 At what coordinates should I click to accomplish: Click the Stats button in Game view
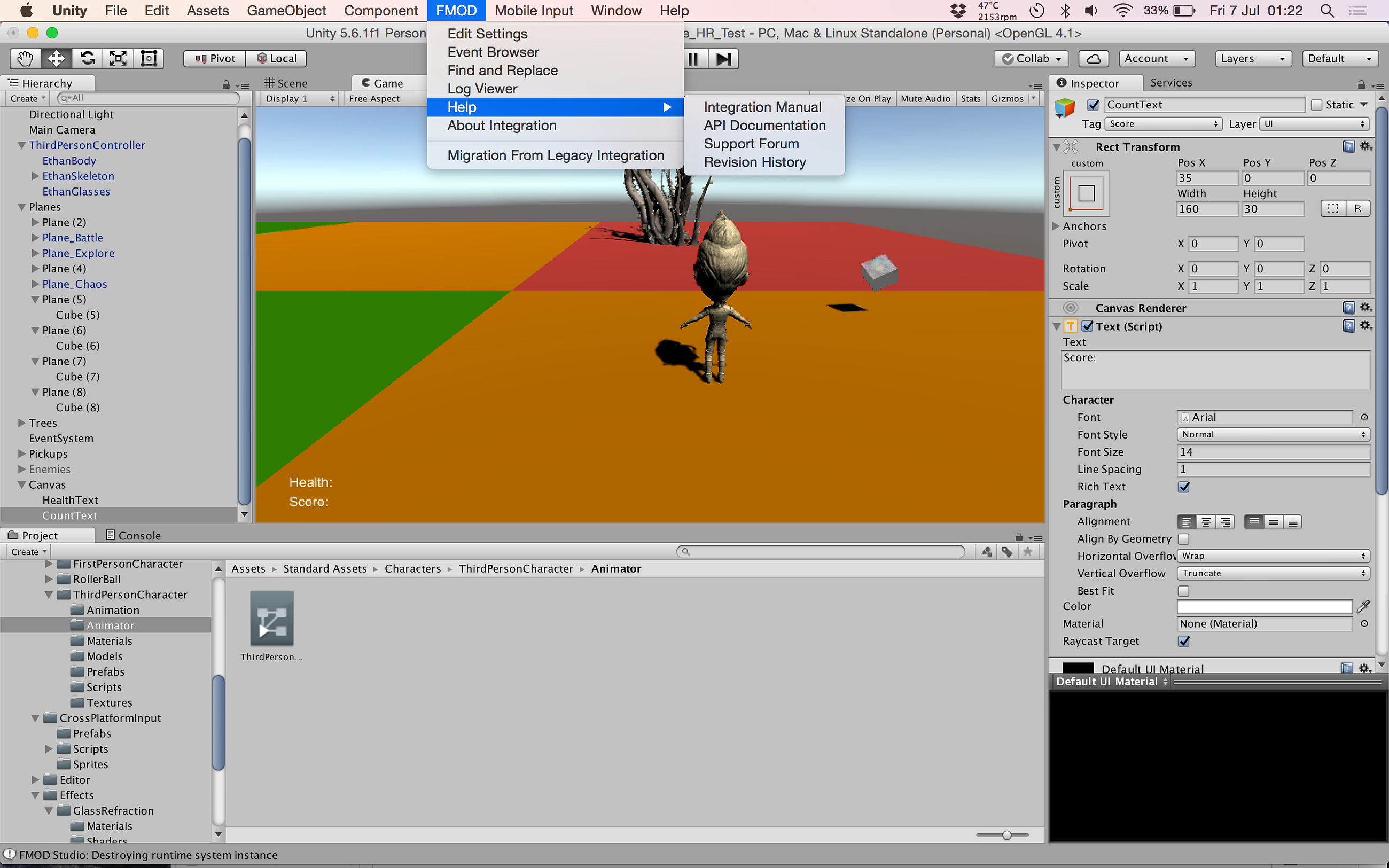(971, 99)
